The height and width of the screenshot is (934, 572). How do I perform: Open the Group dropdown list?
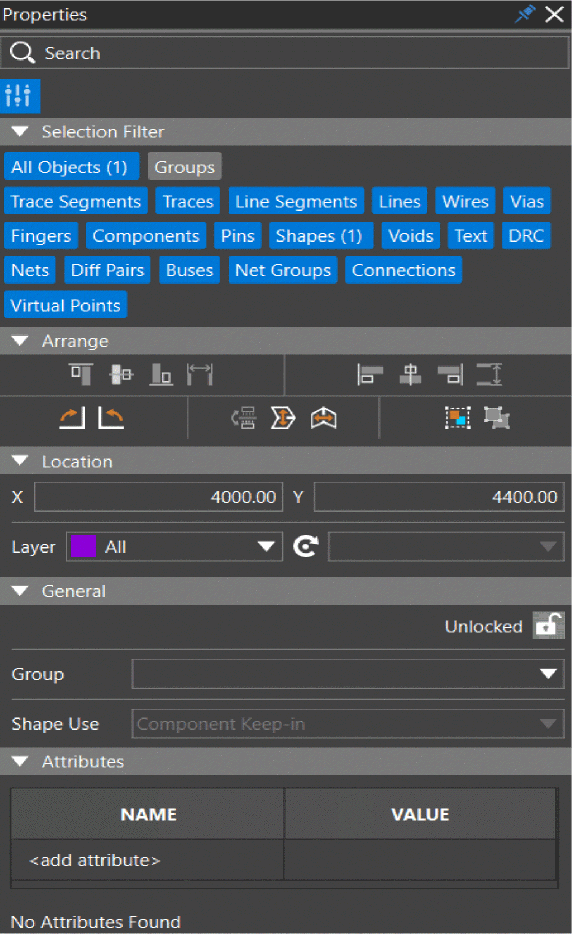[x=348, y=674]
